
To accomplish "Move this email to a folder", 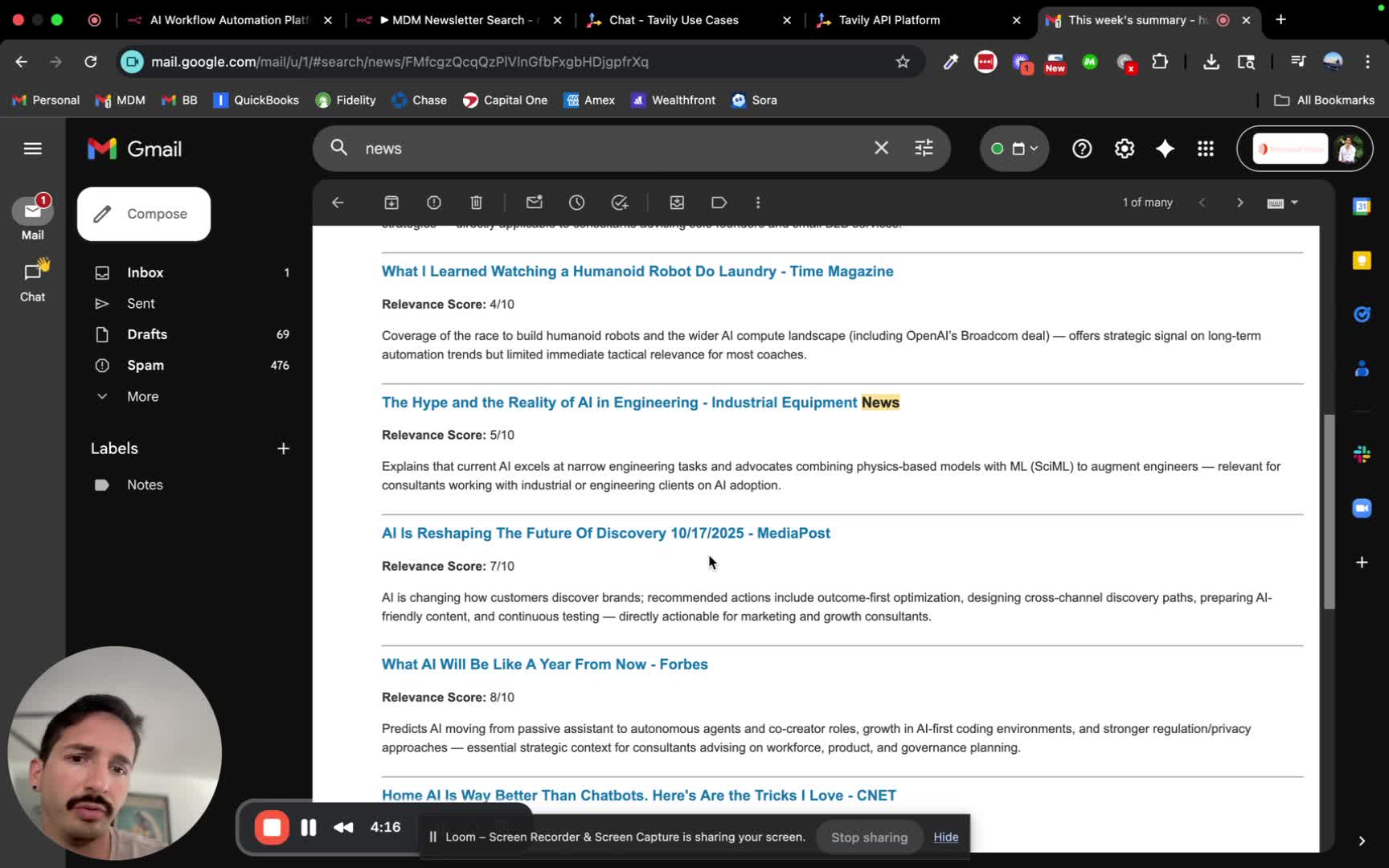I will [x=677, y=203].
